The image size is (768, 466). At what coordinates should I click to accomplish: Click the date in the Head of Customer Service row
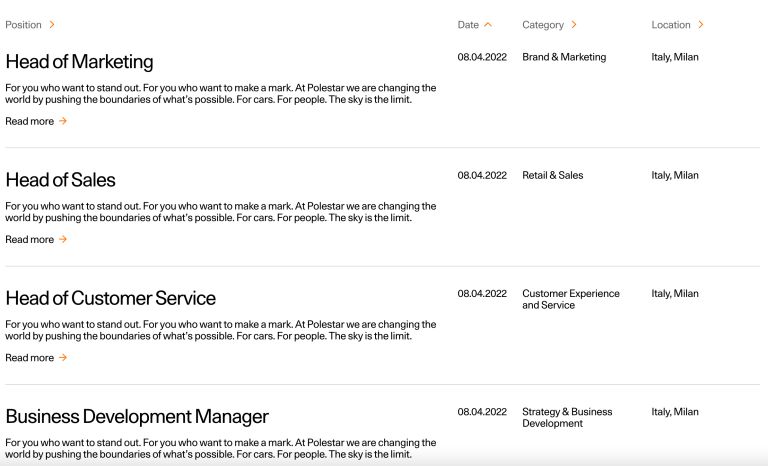(x=482, y=294)
